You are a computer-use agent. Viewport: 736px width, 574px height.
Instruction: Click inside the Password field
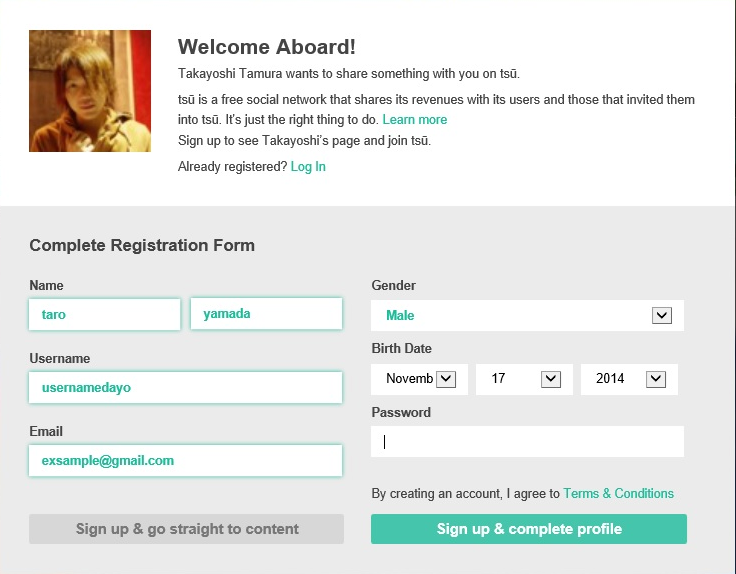click(527, 441)
